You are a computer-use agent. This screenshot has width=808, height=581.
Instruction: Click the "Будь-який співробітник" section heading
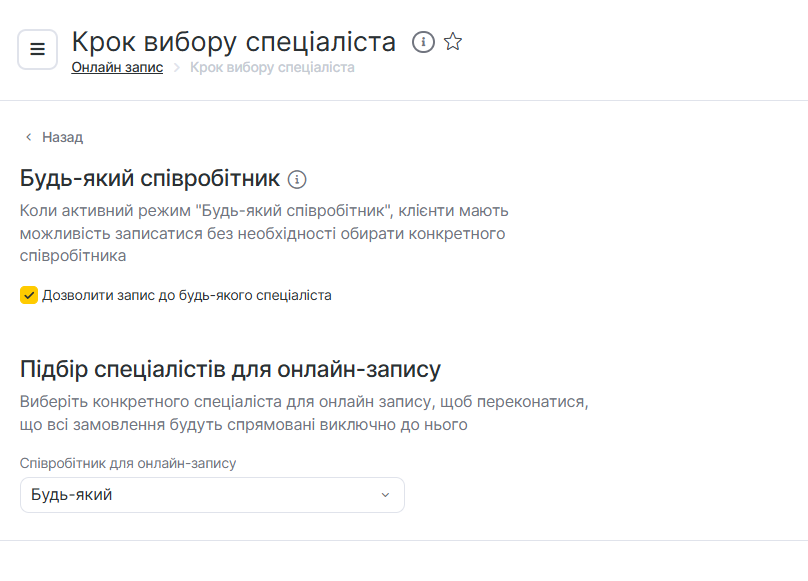[150, 179]
